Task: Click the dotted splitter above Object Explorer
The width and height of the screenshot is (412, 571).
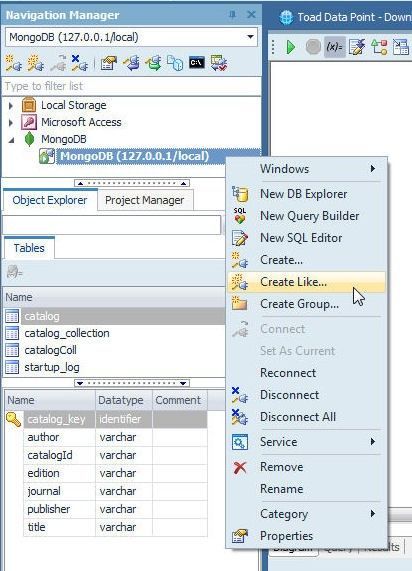Action: point(132,183)
